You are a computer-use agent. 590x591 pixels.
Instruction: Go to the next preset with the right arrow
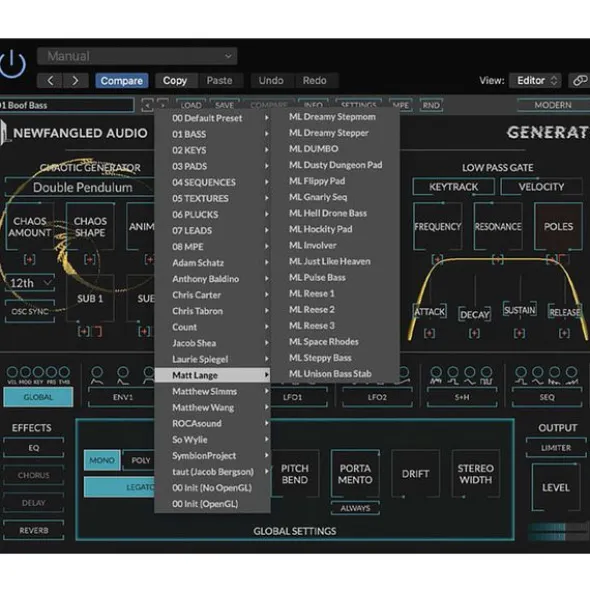click(x=75, y=81)
